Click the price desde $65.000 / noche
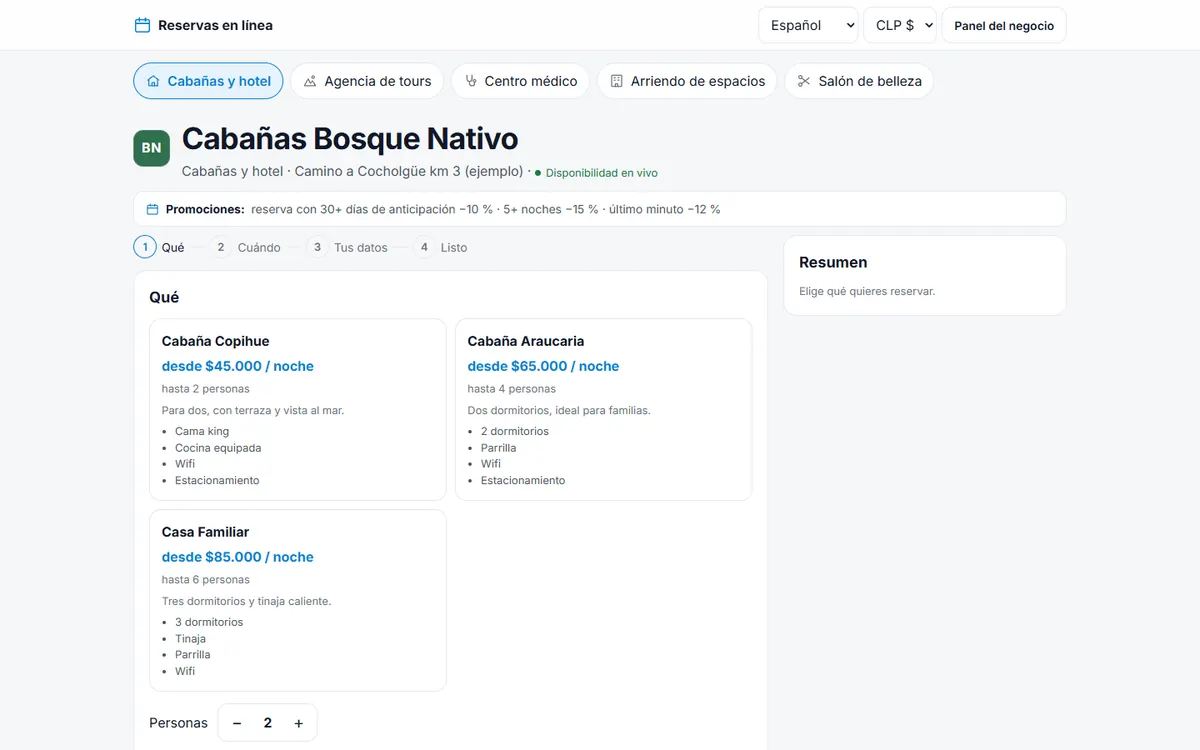 point(544,366)
